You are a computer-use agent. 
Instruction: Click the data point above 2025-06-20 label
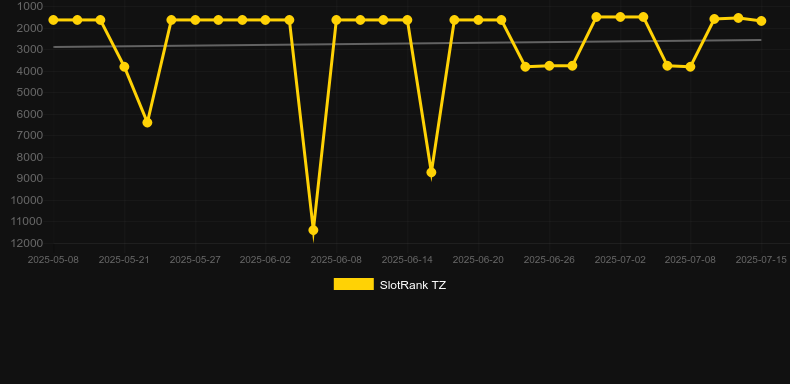478,20
